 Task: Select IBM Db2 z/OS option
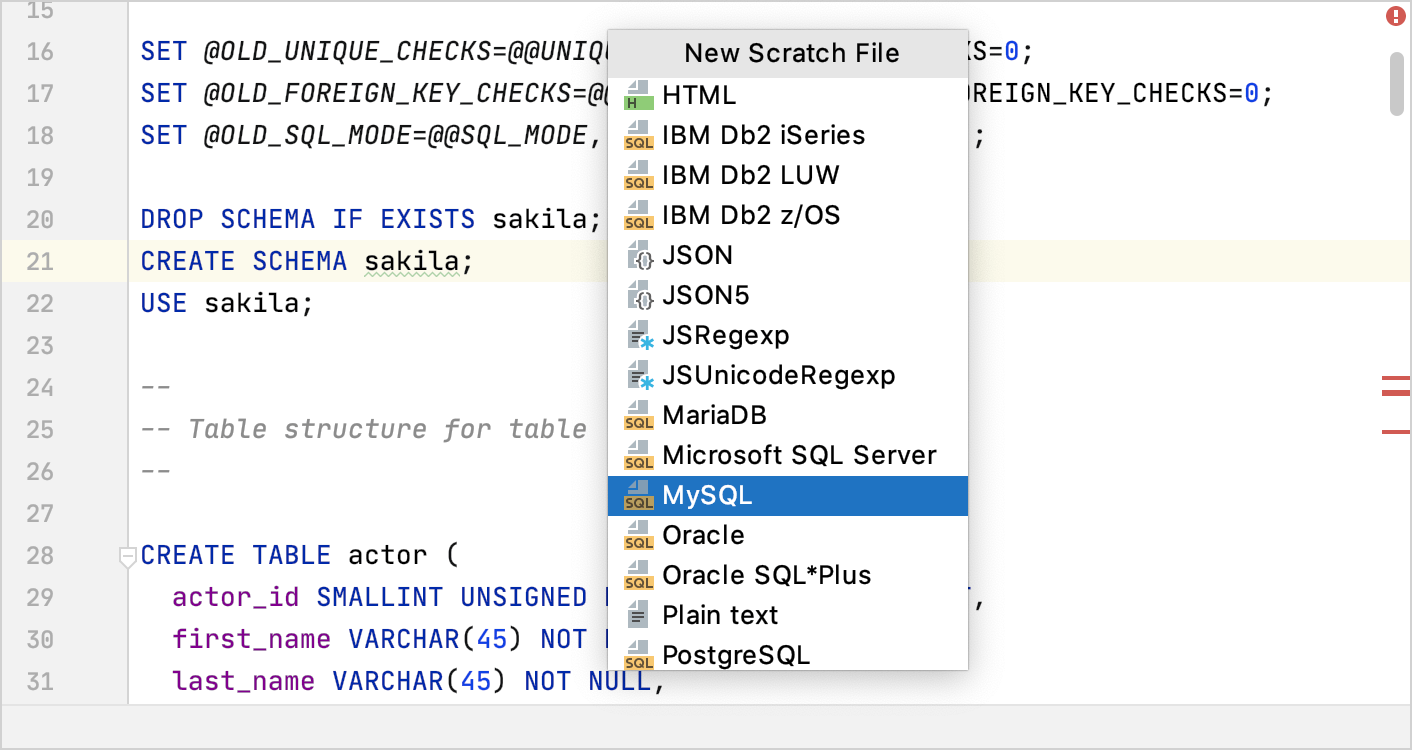[750, 216]
